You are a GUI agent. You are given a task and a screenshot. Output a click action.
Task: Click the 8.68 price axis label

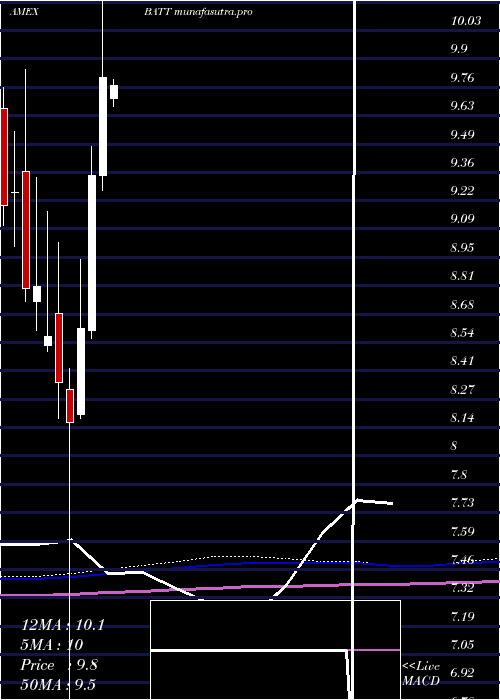pos(462,305)
